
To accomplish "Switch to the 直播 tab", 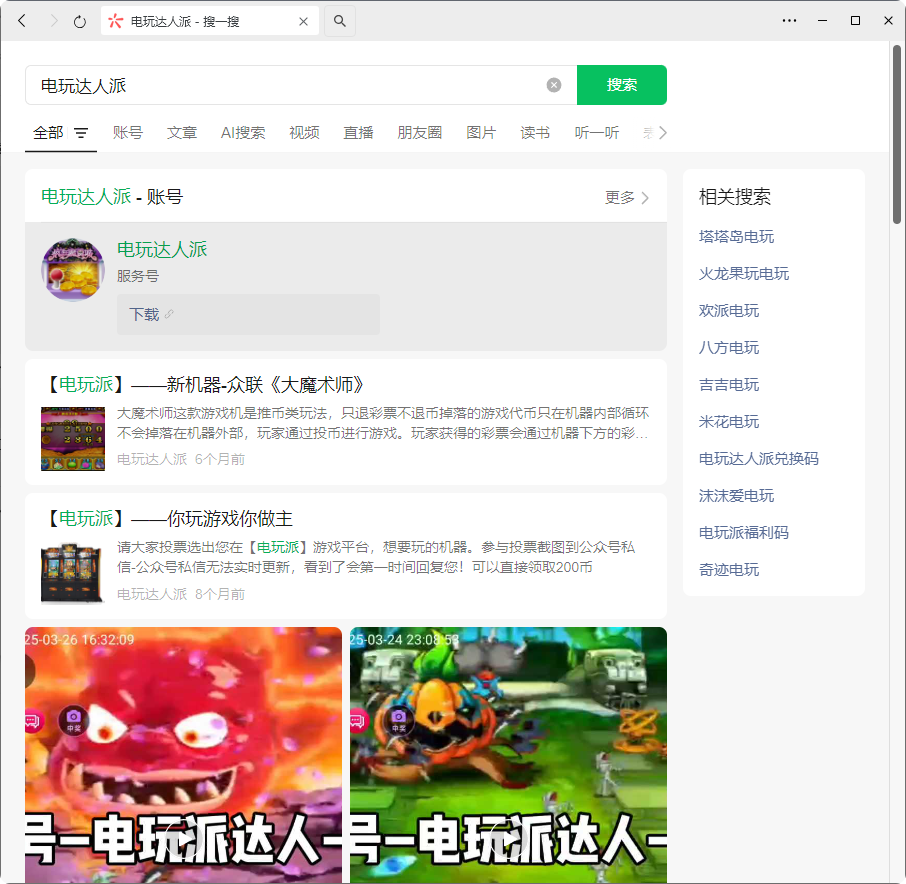I will pyautogui.click(x=358, y=133).
